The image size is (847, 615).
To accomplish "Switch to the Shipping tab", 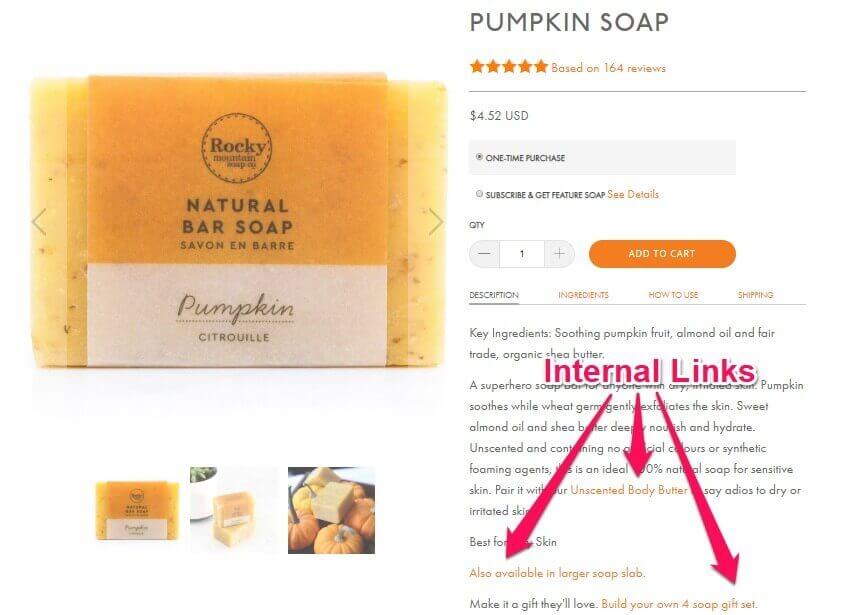I will tap(755, 295).
